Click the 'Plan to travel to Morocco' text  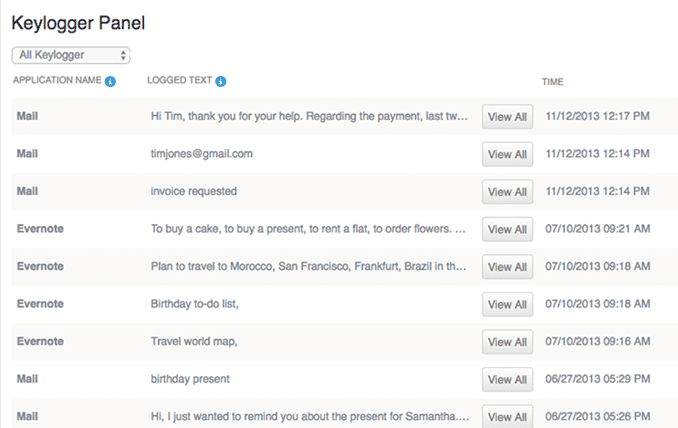point(309,266)
